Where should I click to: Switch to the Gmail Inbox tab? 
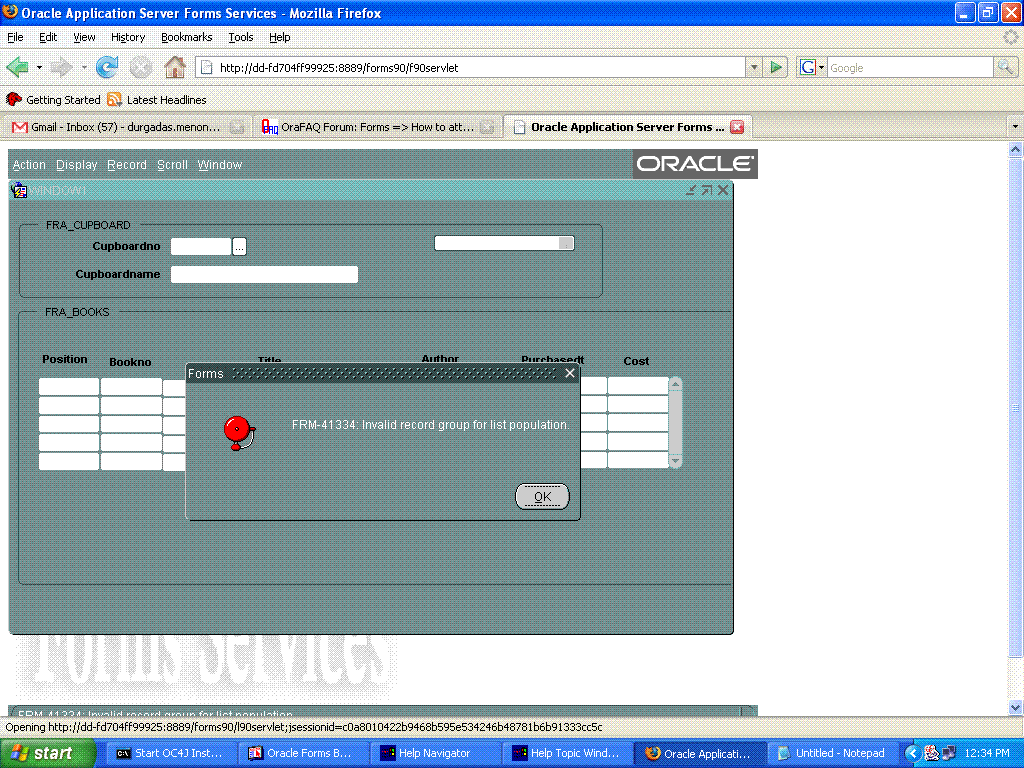(127, 127)
